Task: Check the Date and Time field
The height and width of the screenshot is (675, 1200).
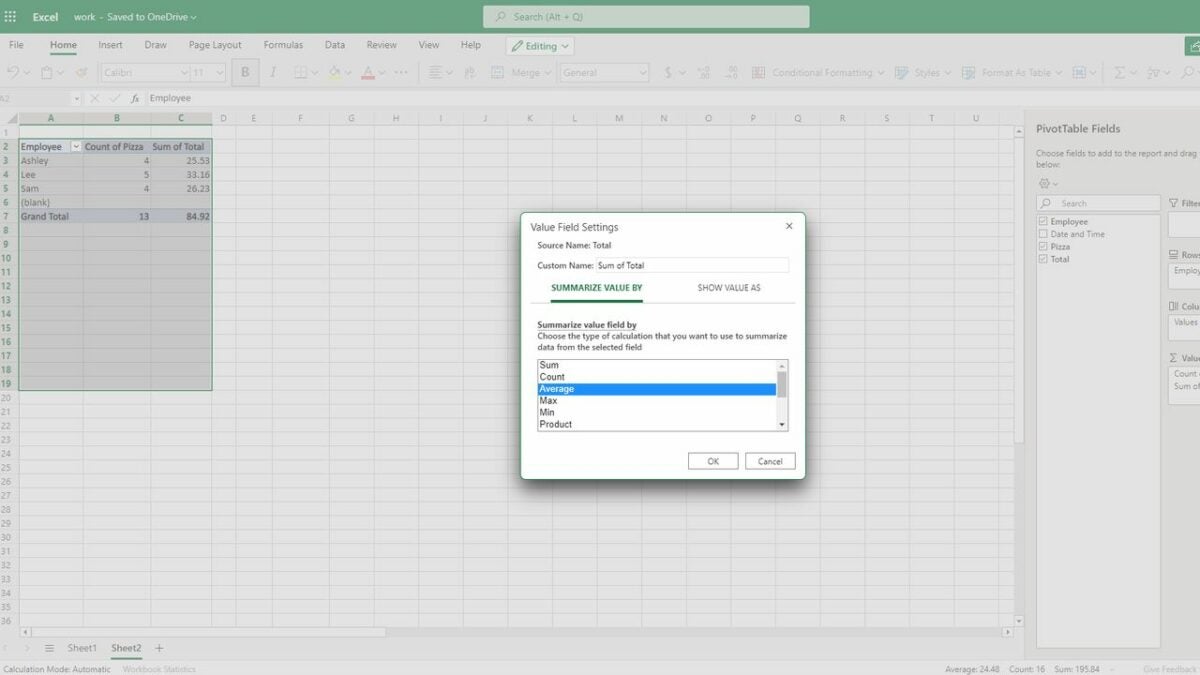Action: point(1044,234)
